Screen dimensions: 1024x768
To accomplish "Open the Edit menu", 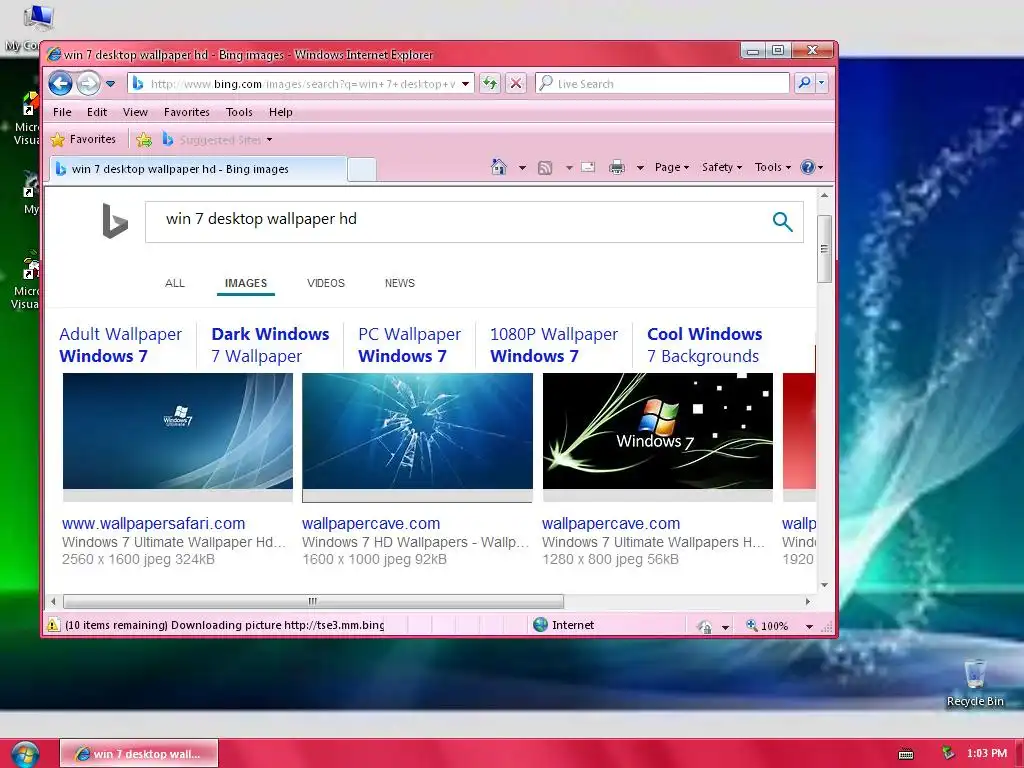I will tap(97, 112).
